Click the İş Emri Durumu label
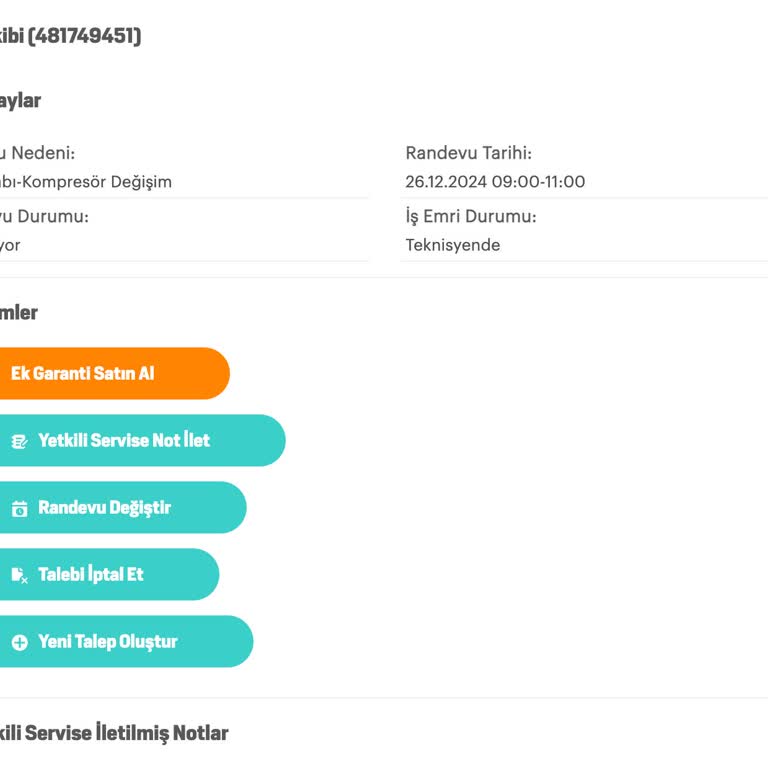 [x=471, y=216]
